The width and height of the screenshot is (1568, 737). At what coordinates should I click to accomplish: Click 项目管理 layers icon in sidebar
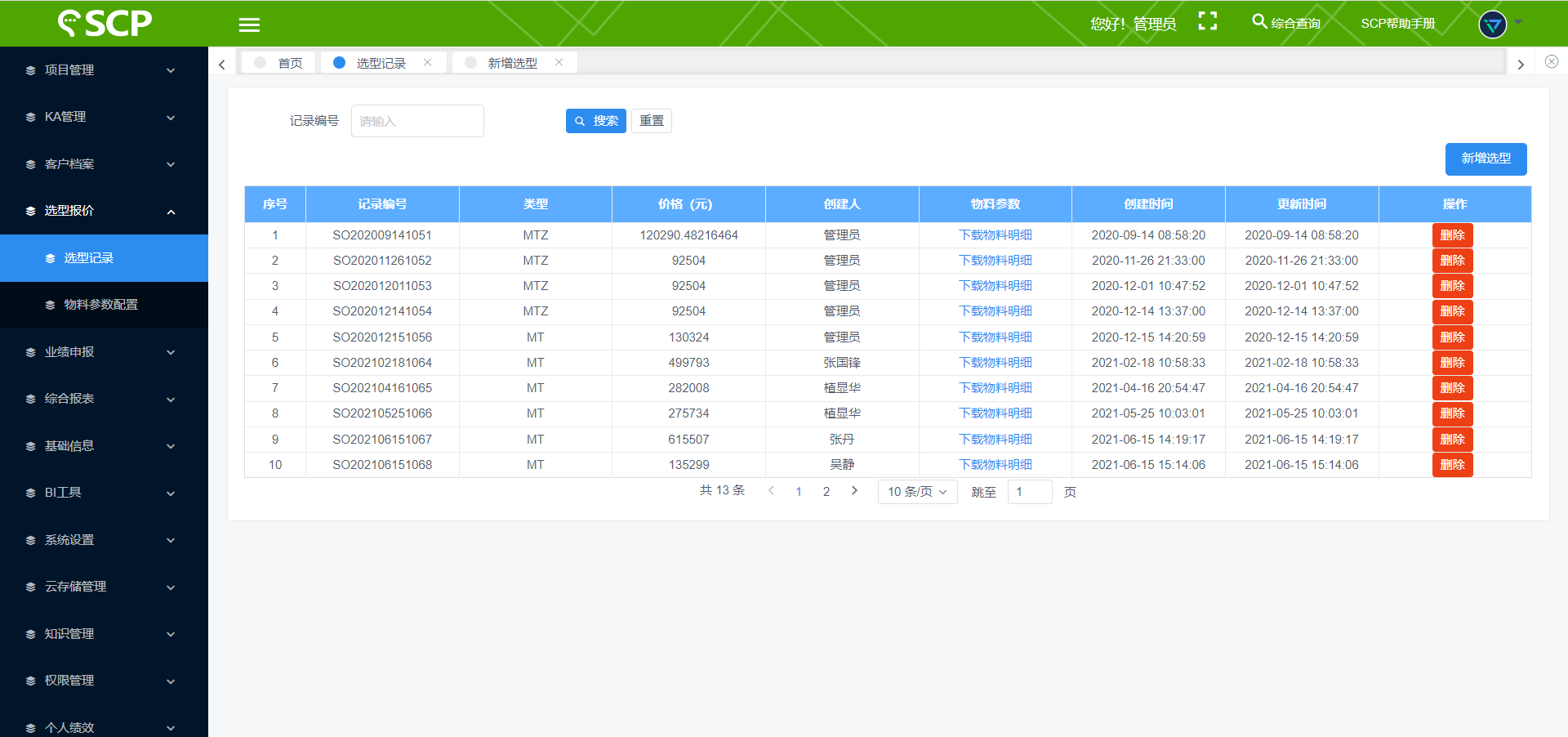(x=31, y=70)
